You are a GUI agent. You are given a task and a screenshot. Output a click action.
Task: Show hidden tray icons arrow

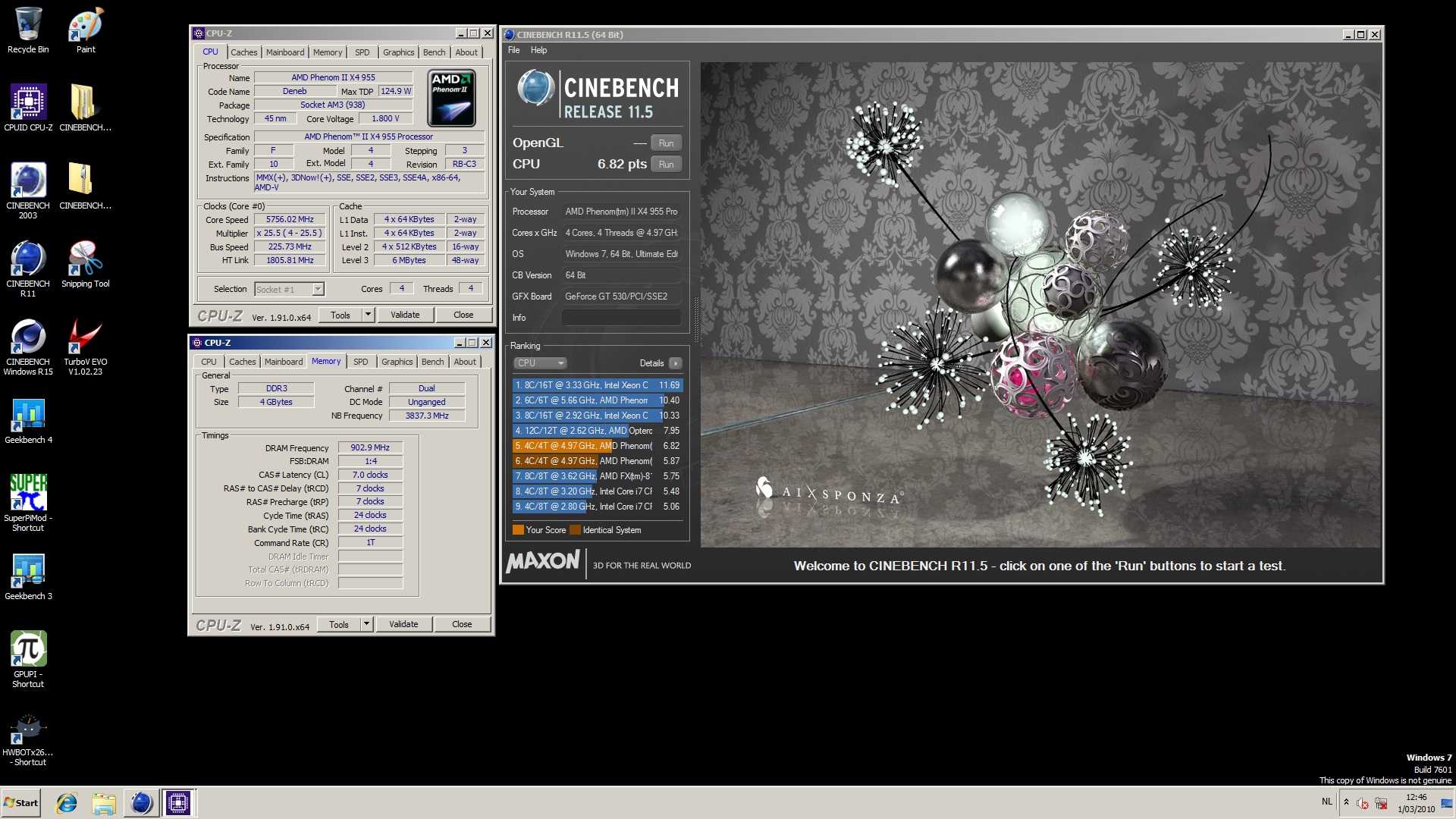(1347, 802)
